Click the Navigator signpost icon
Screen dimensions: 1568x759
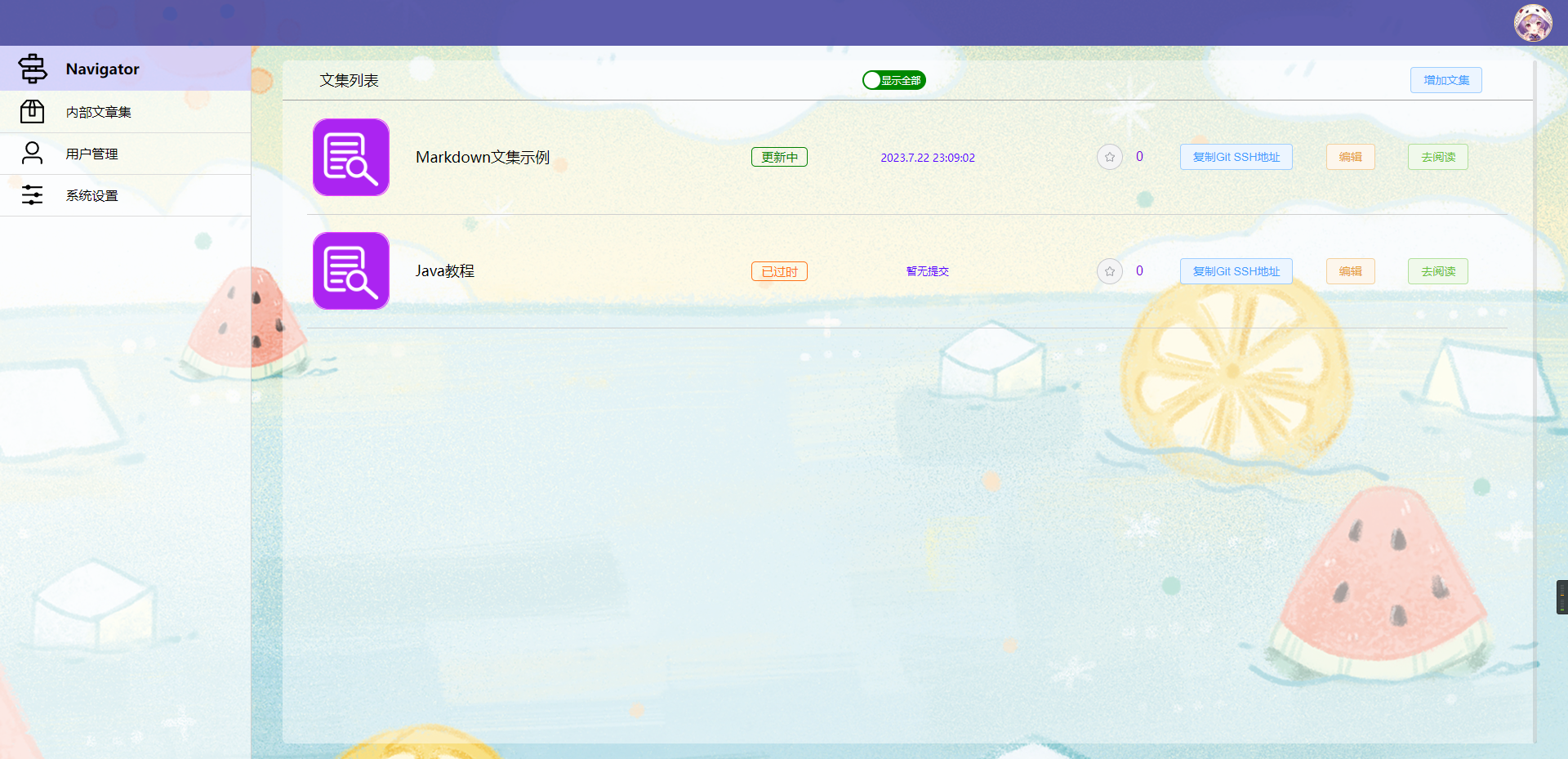tap(33, 69)
